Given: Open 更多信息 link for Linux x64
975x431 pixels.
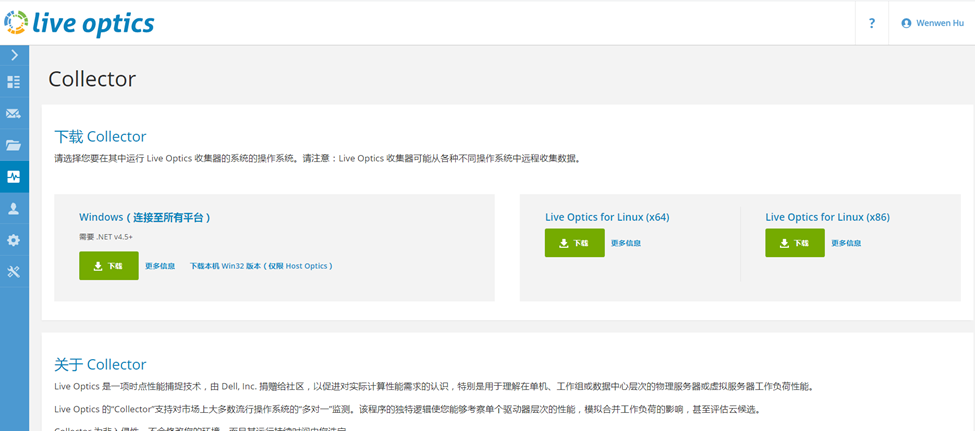Looking at the screenshot, I should (626, 243).
